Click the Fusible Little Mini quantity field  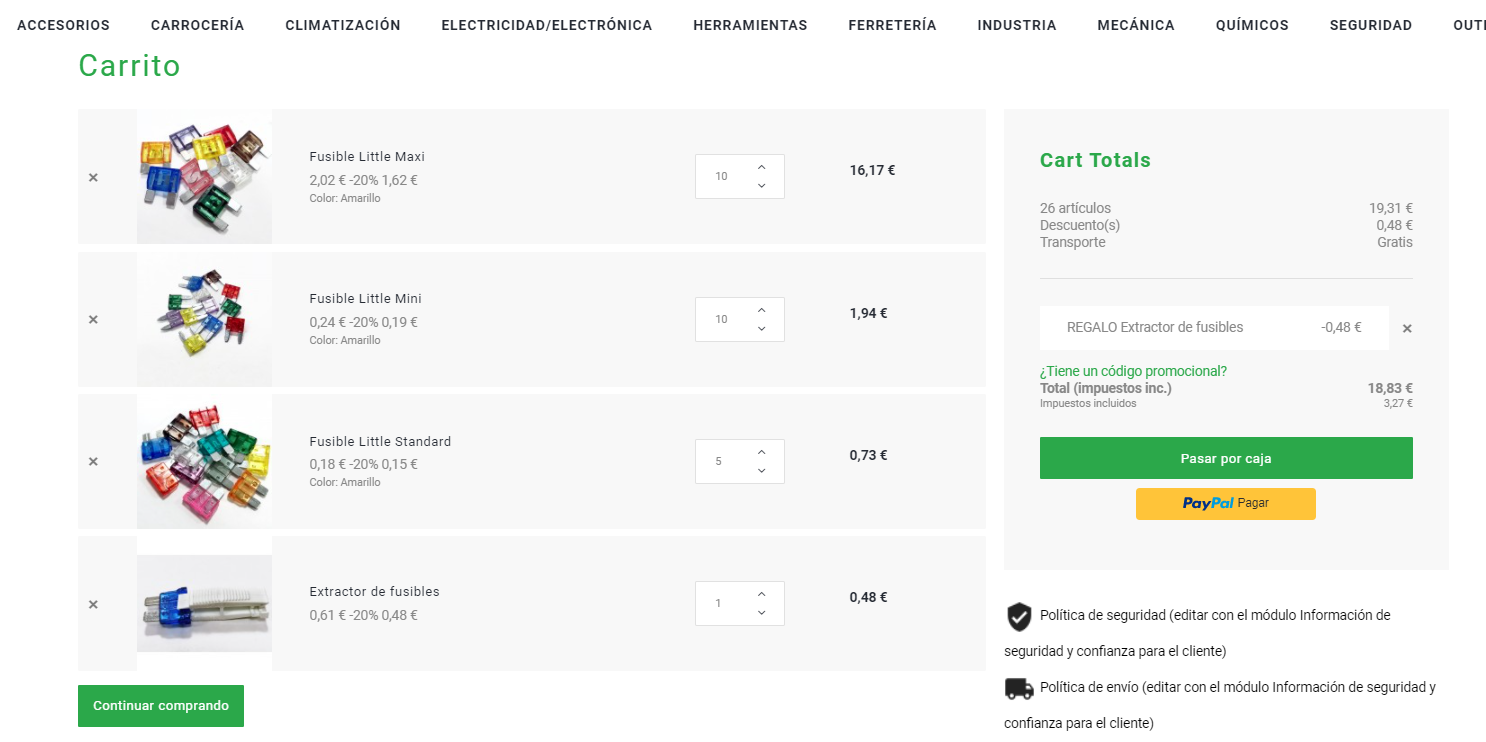tap(722, 320)
